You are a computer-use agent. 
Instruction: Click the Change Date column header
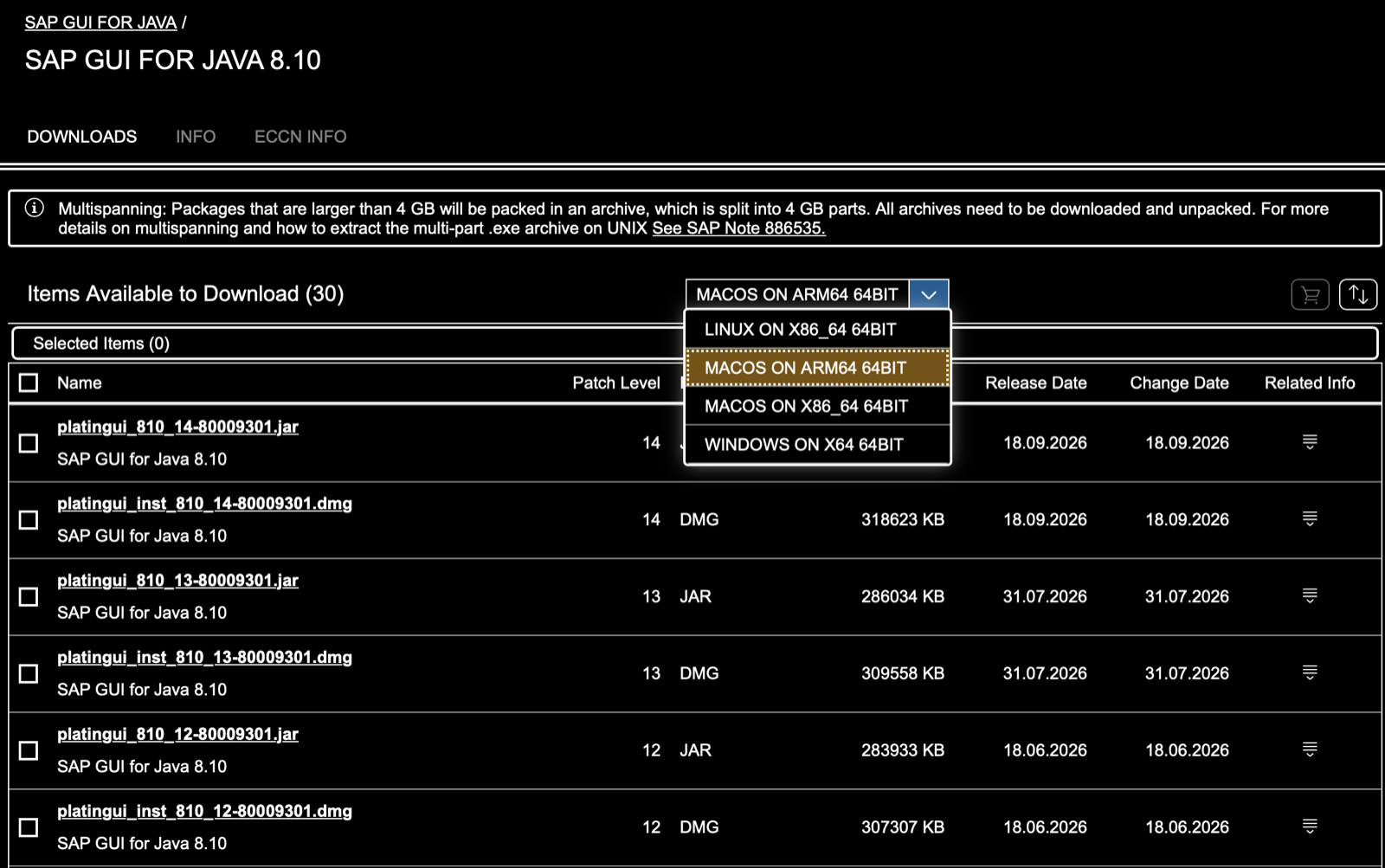[x=1179, y=383]
